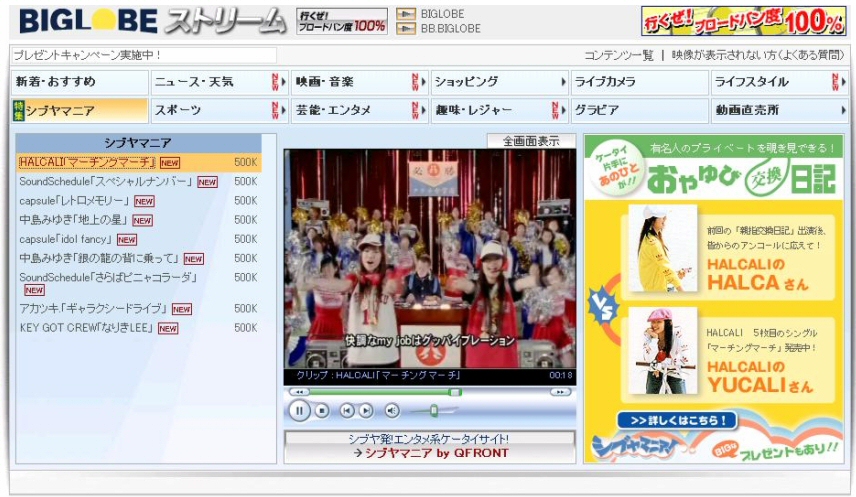
Task: Play KEY GOT CREW「なりきLEE」 clip
Action: pyautogui.click(x=86, y=328)
